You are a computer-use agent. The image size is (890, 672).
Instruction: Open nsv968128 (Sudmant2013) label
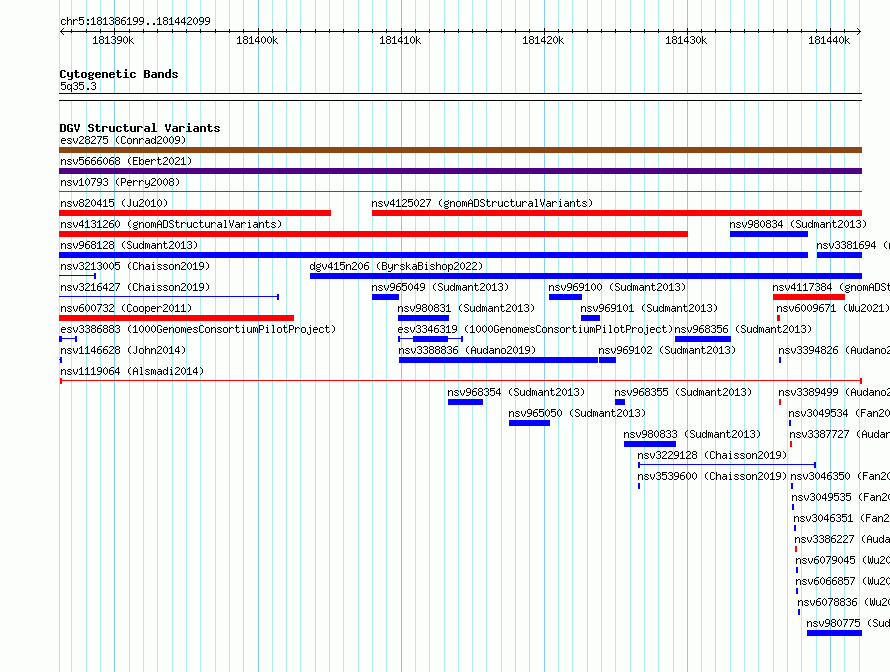point(129,245)
